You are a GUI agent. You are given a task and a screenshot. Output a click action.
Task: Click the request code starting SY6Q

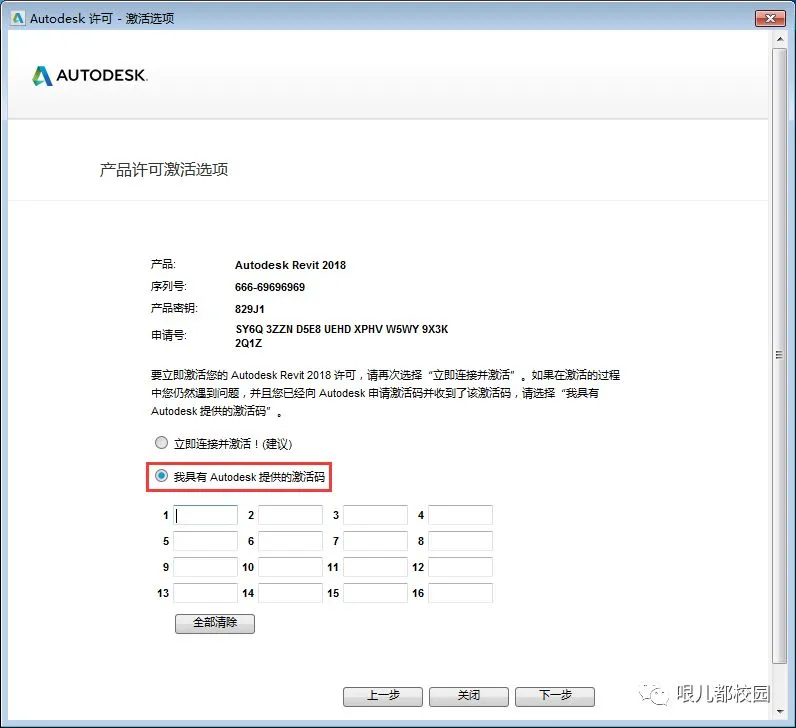point(342,336)
